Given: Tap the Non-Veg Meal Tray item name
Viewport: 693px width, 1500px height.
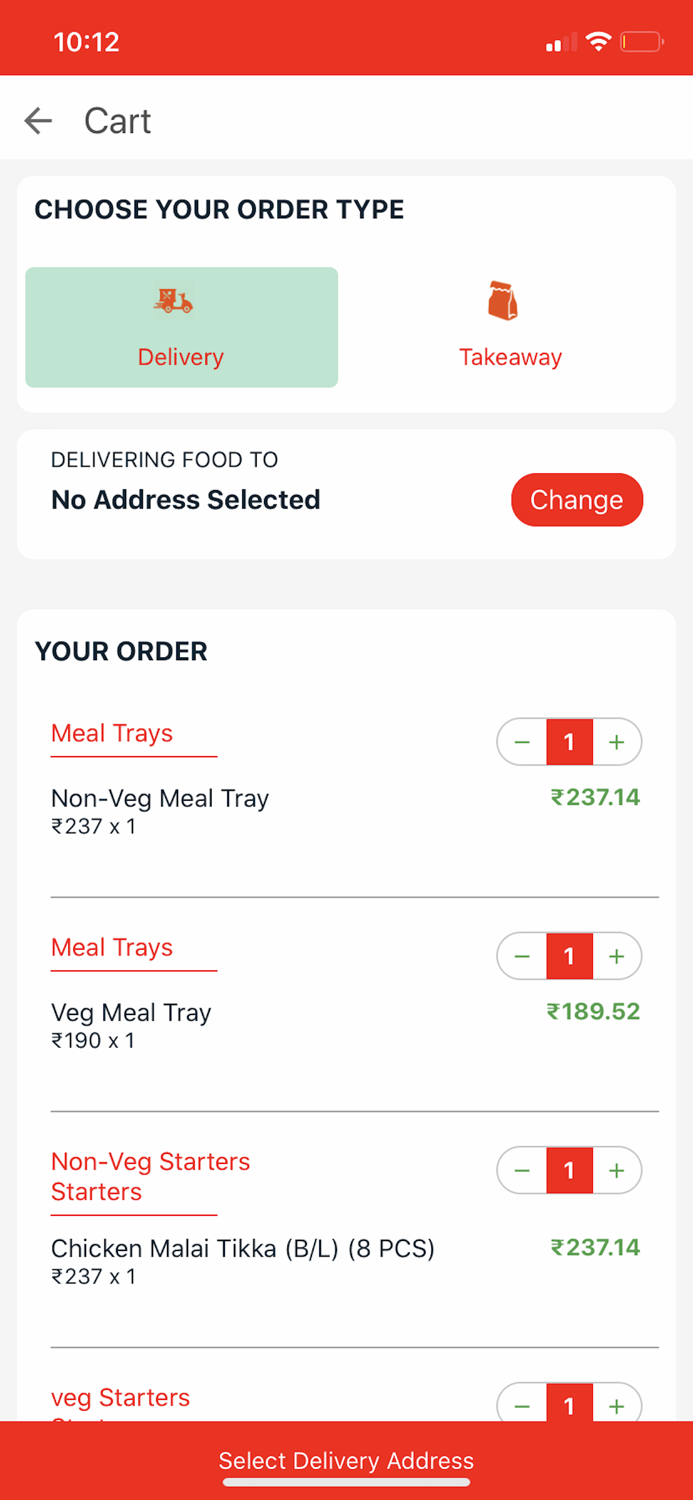Looking at the screenshot, I should point(160,798).
